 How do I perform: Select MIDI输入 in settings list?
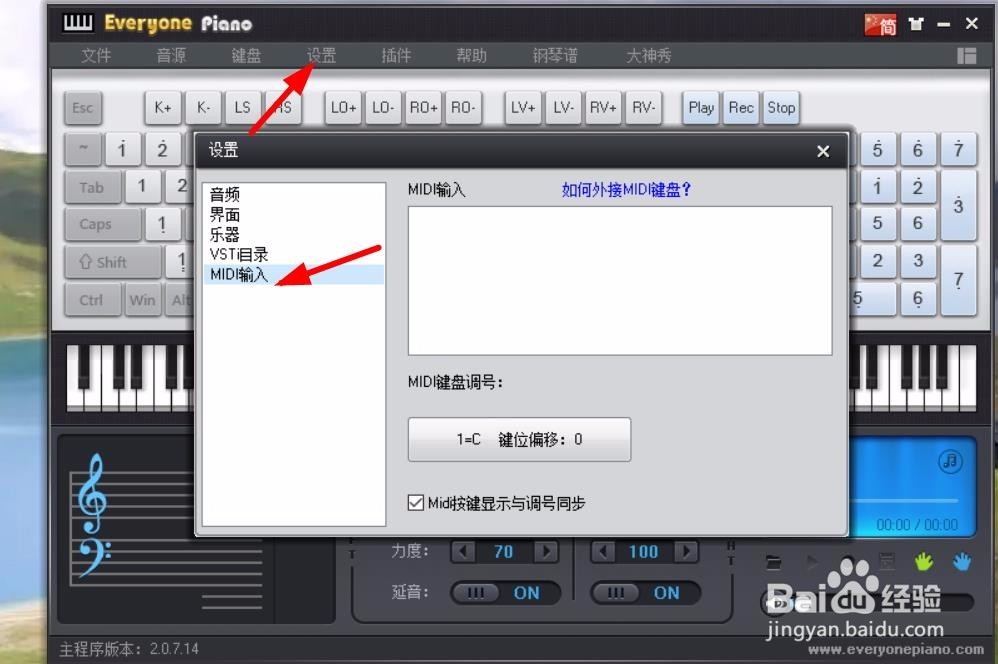point(293,274)
